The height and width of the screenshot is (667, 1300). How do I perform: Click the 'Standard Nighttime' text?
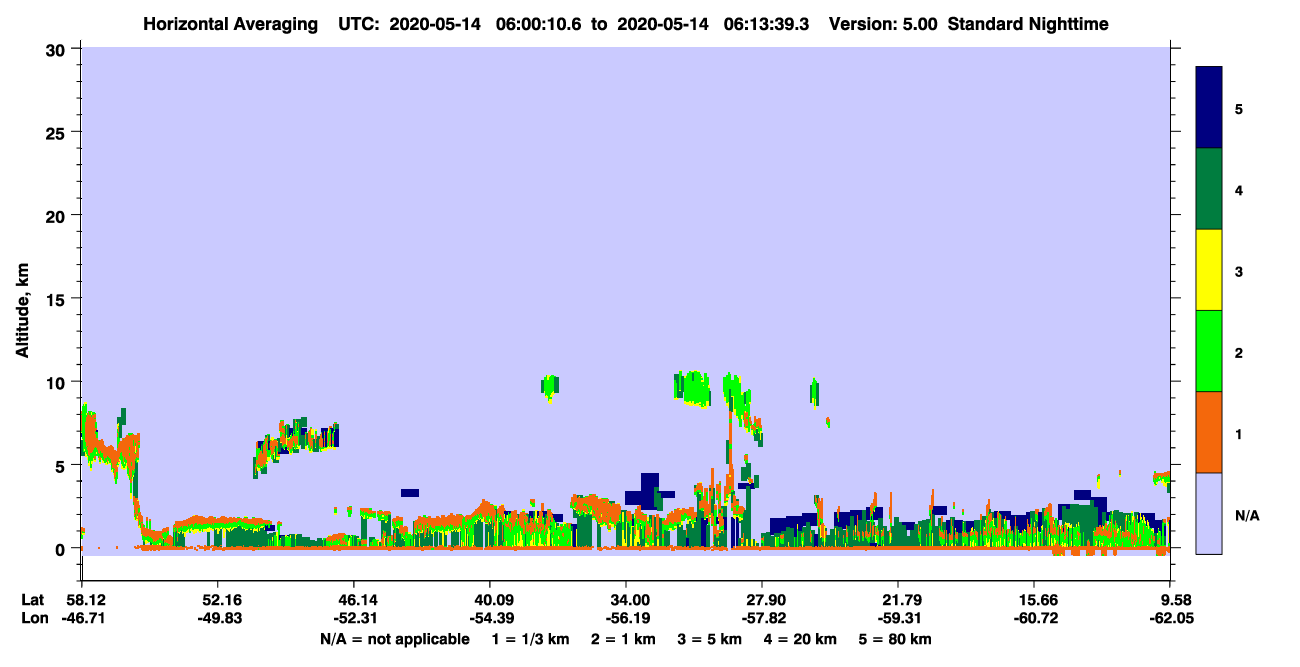tap(1028, 24)
